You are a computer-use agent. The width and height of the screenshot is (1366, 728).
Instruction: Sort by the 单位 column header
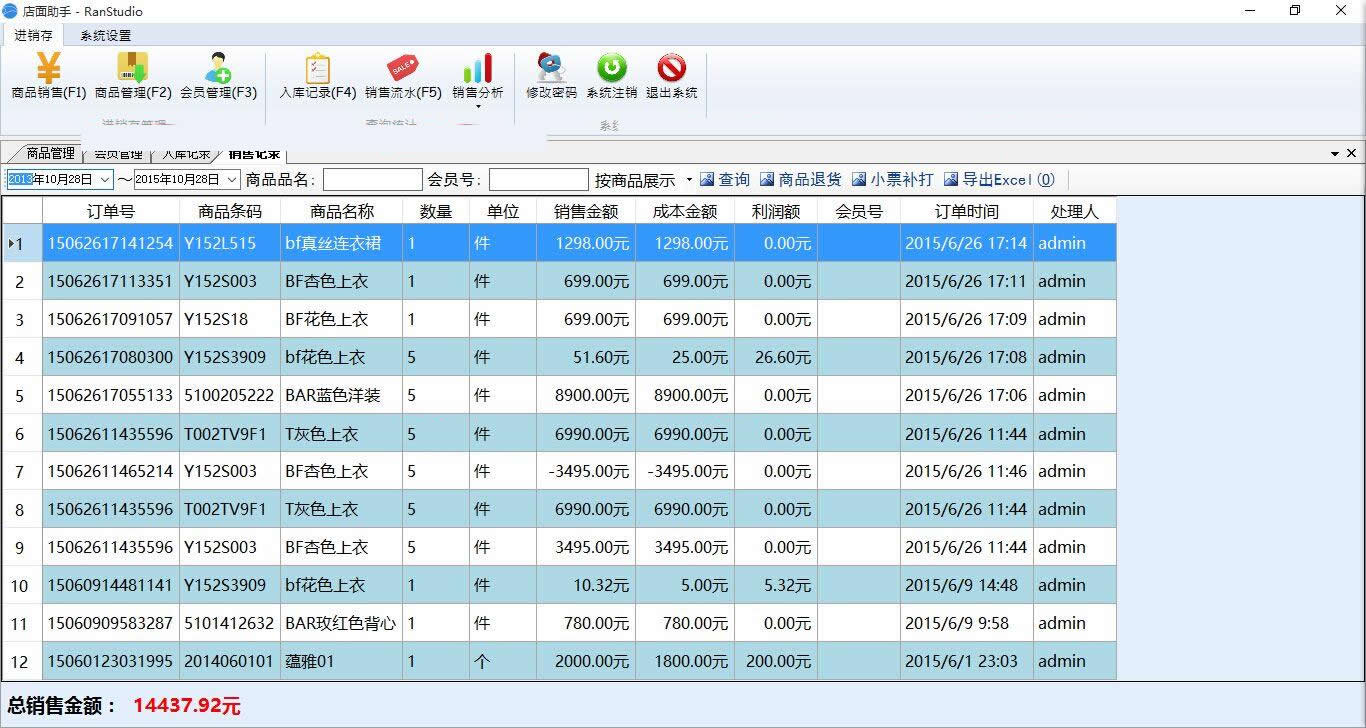point(503,211)
